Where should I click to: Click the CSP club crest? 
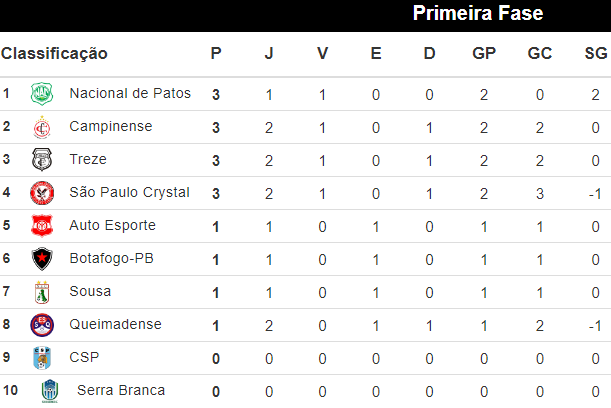(x=41, y=358)
